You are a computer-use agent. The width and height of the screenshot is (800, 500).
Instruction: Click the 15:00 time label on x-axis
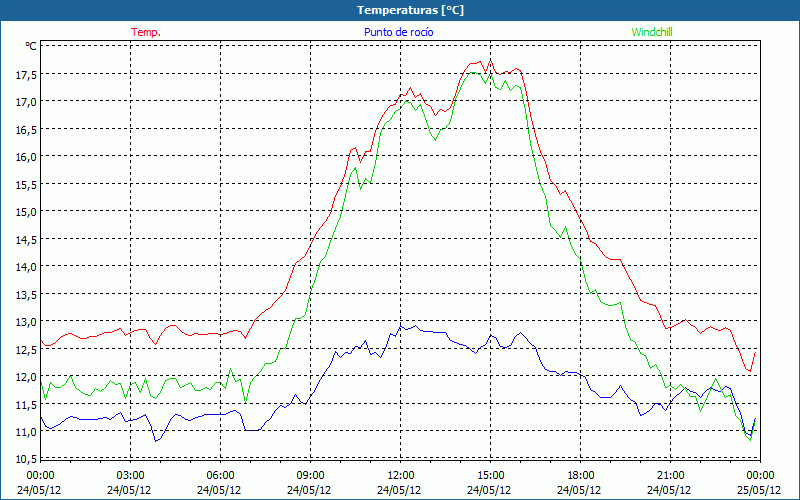pyautogui.click(x=490, y=476)
